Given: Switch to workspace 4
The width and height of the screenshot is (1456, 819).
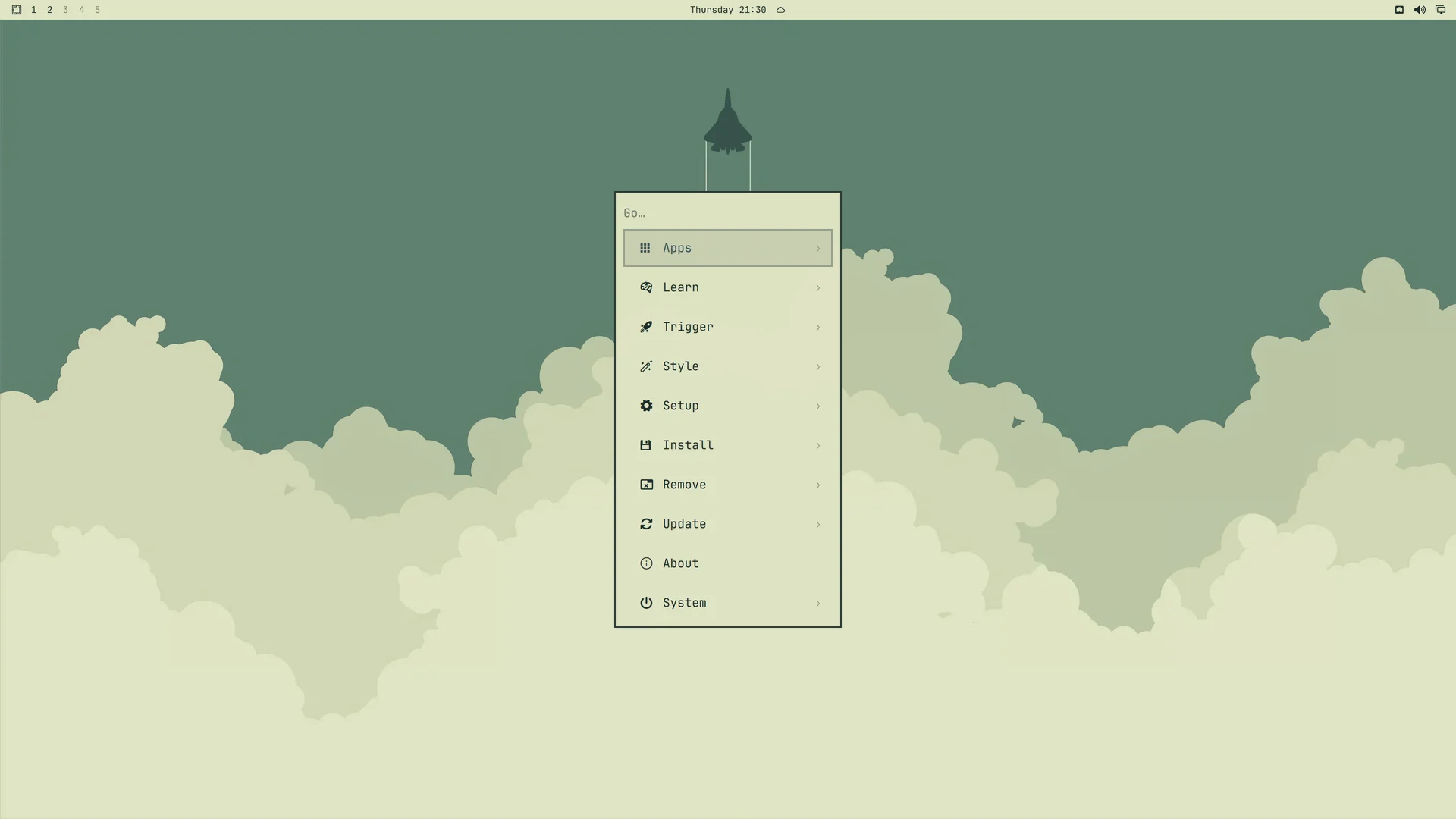Looking at the screenshot, I should tap(81, 10).
